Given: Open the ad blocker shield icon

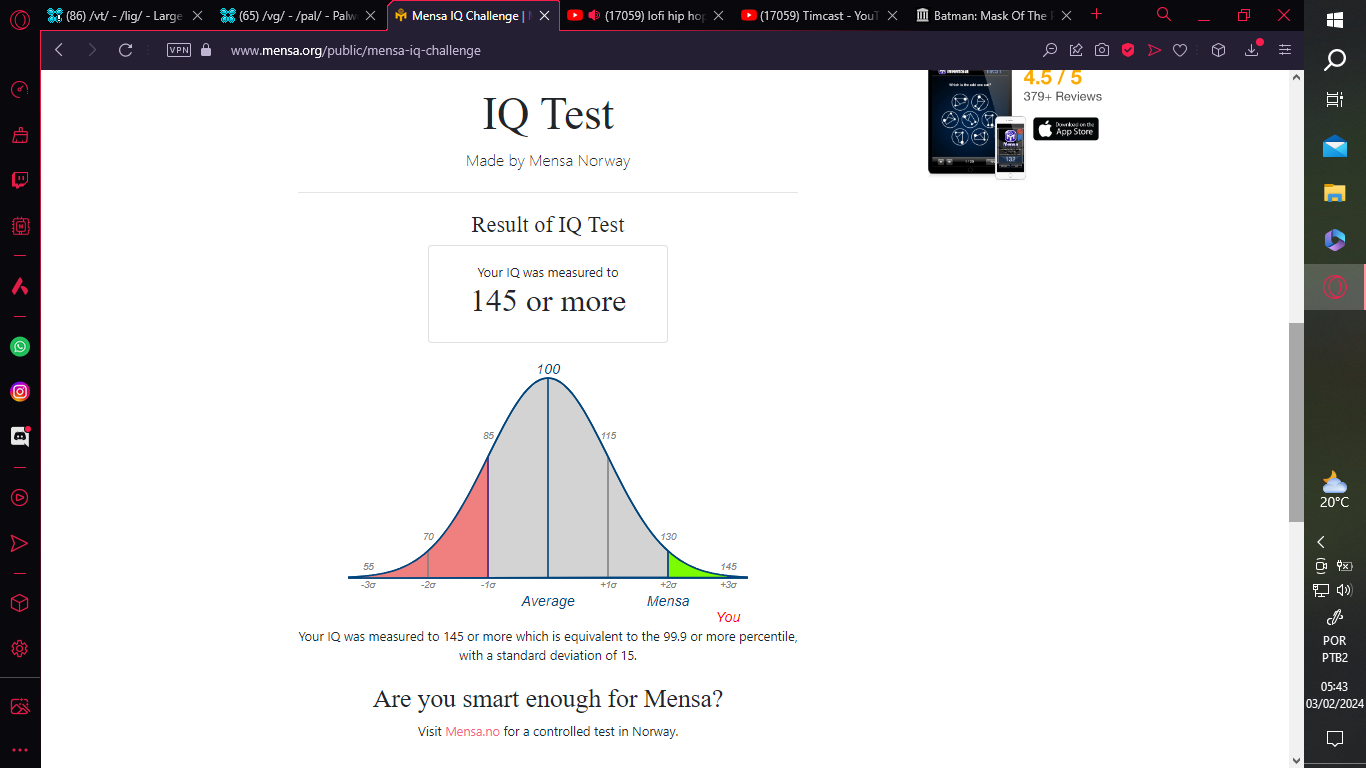Looking at the screenshot, I should click(x=1128, y=50).
